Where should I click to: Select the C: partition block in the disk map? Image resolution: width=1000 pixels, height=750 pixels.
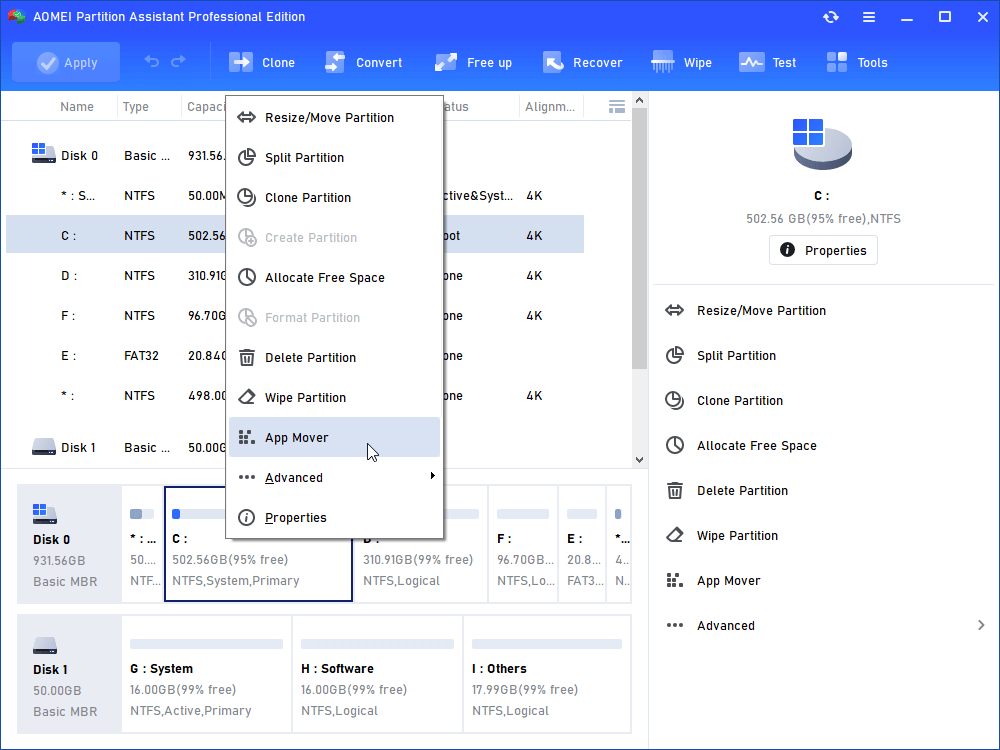[x=258, y=544]
